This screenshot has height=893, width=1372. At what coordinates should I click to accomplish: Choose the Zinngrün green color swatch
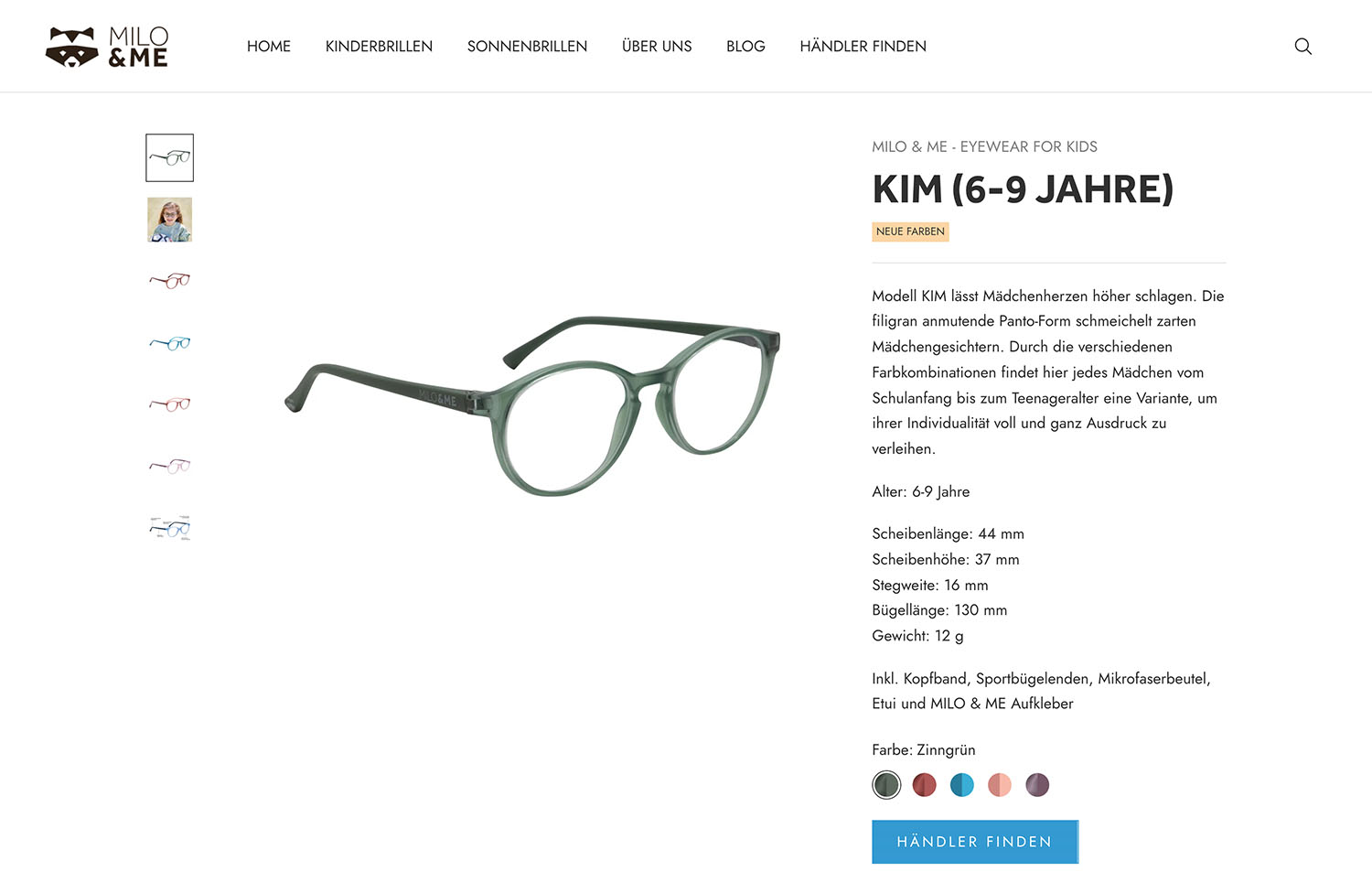(886, 785)
